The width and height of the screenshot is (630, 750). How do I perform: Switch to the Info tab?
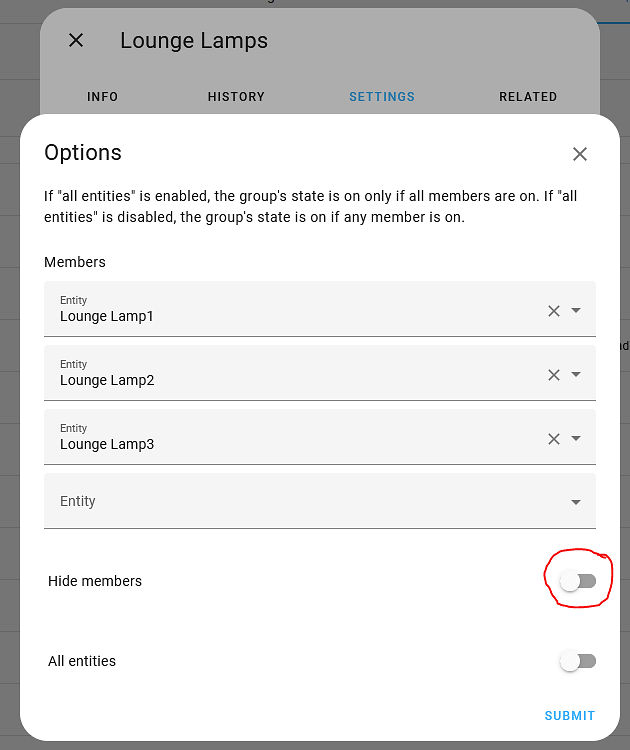point(102,97)
